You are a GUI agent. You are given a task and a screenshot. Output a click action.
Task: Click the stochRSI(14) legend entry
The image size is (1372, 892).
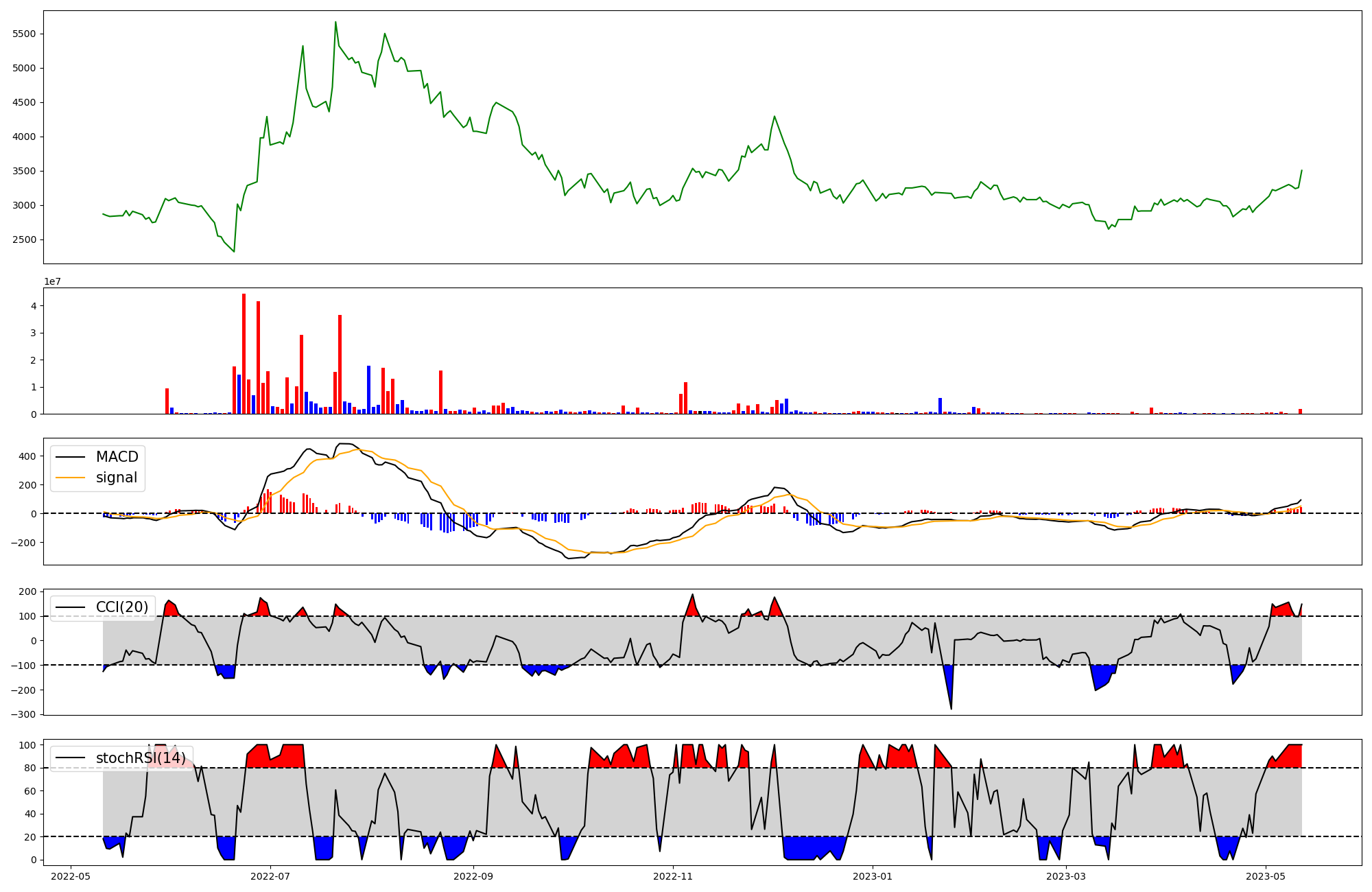pyautogui.click(x=140, y=758)
